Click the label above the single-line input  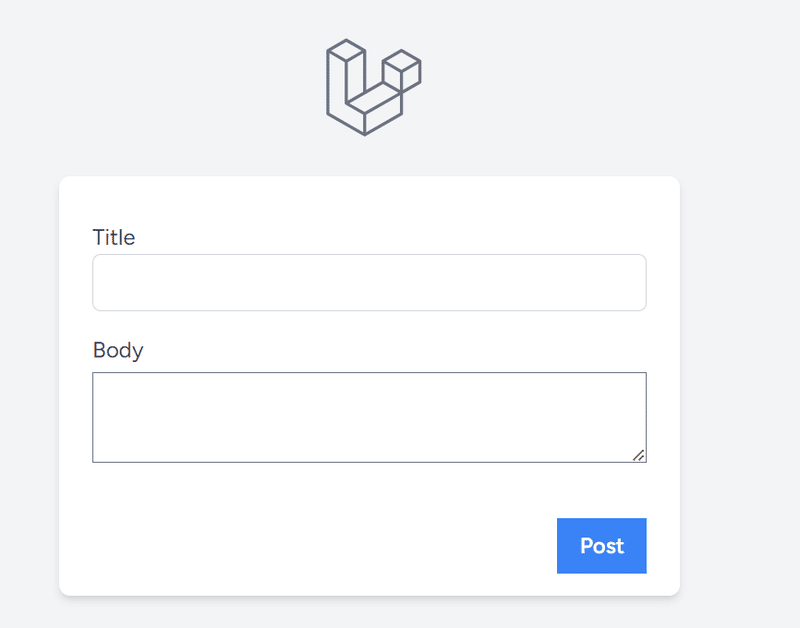click(x=114, y=237)
